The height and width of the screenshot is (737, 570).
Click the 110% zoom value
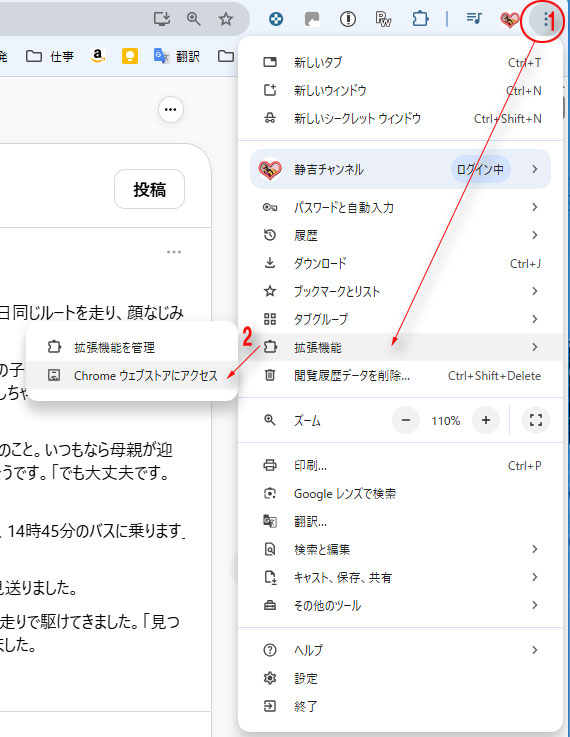pos(445,421)
